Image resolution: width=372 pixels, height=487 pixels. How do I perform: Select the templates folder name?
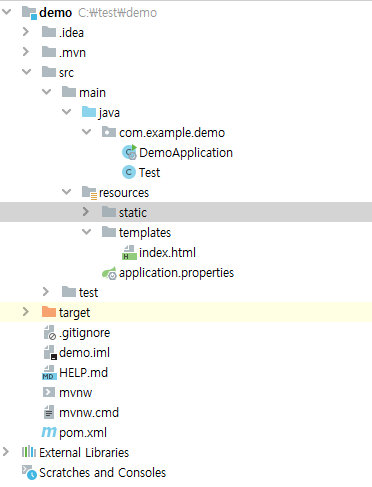(x=145, y=233)
